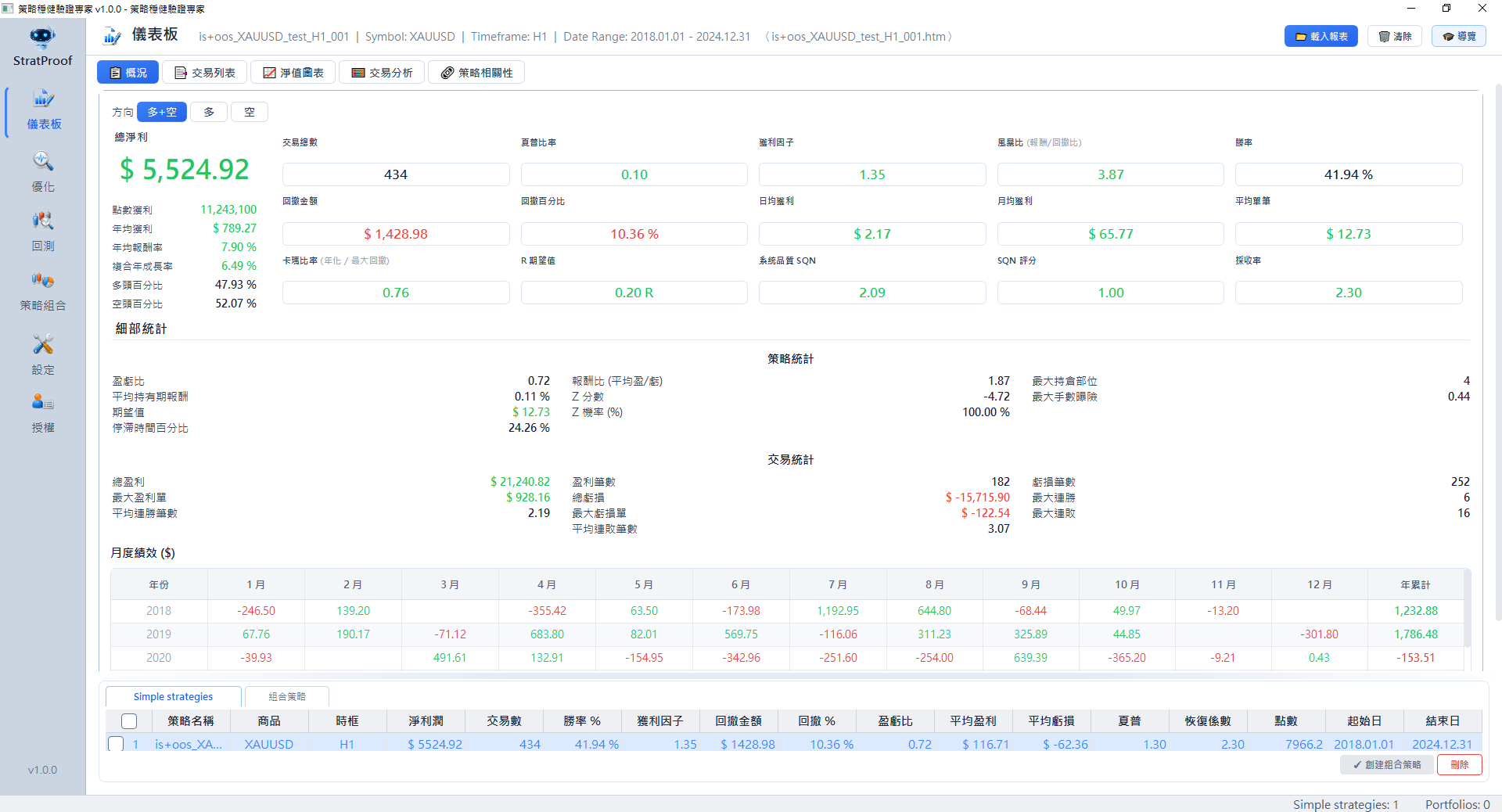The width and height of the screenshot is (1502, 812).
Task: Open the 組合策略 portfolio strategies tab
Action: (287, 697)
